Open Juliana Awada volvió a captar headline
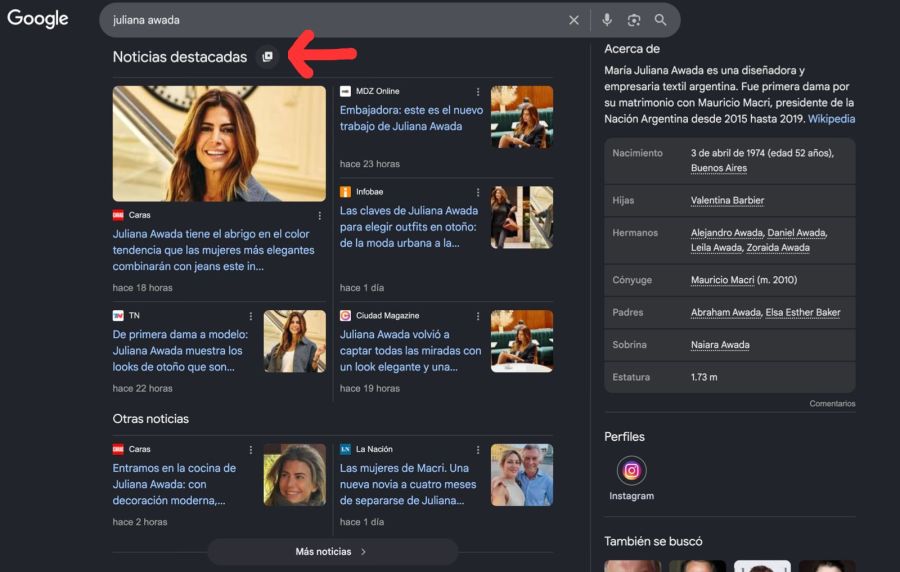This screenshot has width=900, height=572. 410,351
